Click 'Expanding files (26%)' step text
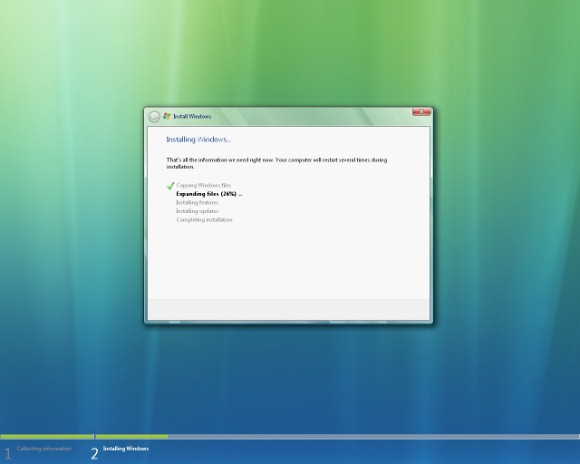Screen dimensions: 580x464 coord(209,194)
